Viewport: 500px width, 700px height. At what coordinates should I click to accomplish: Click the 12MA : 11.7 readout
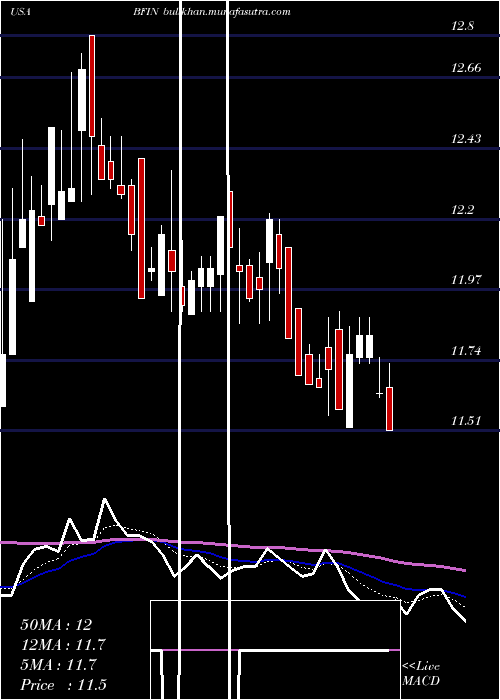(x=62, y=645)
